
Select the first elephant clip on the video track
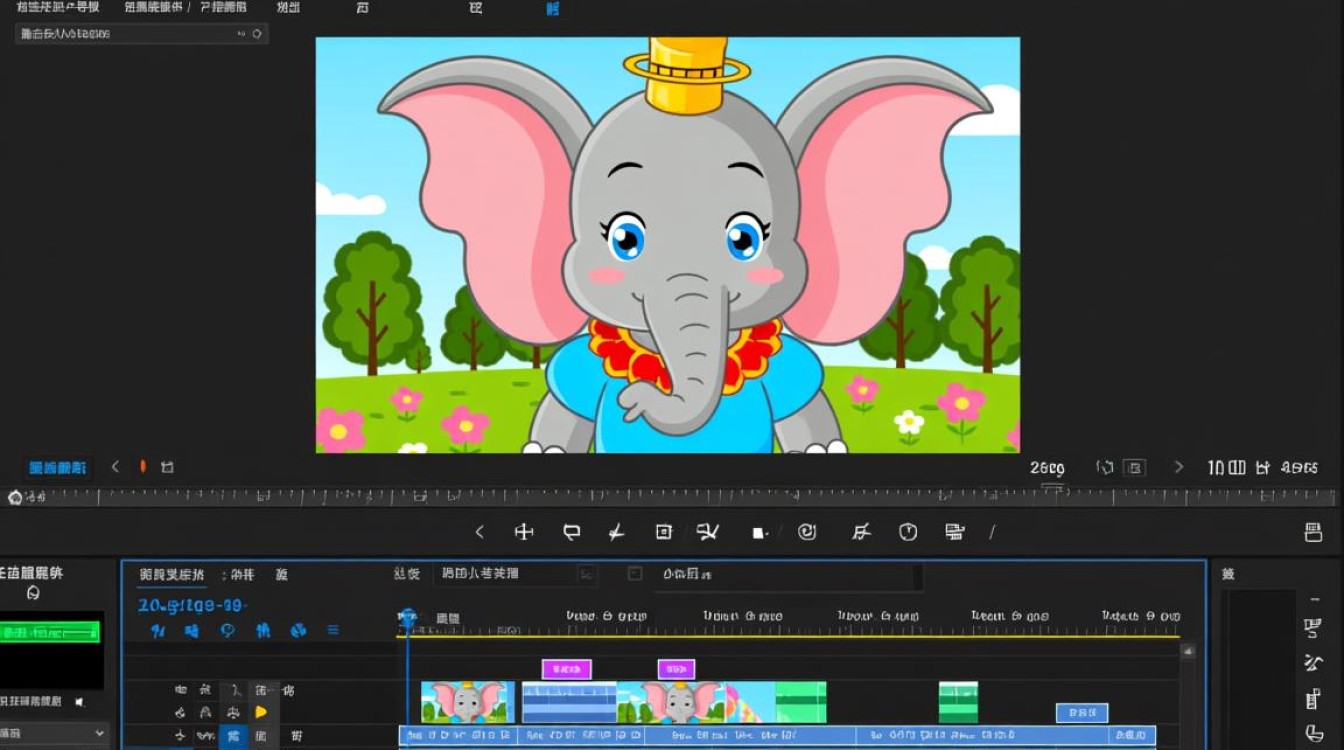coord(467,702)
